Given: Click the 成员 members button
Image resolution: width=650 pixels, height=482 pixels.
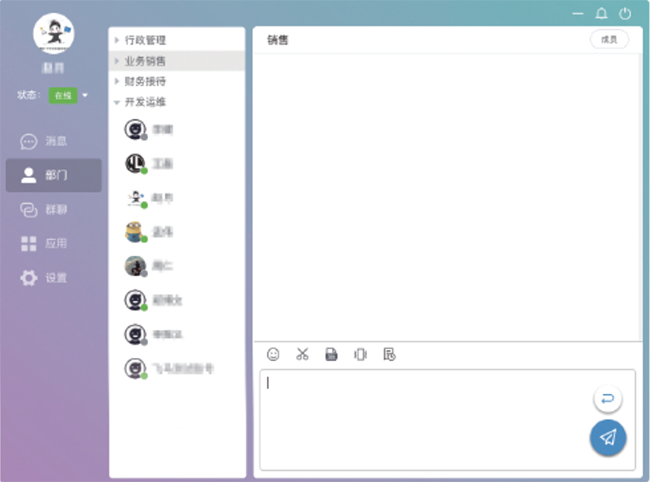Looking at the screenshot, I should pos(609,39).
